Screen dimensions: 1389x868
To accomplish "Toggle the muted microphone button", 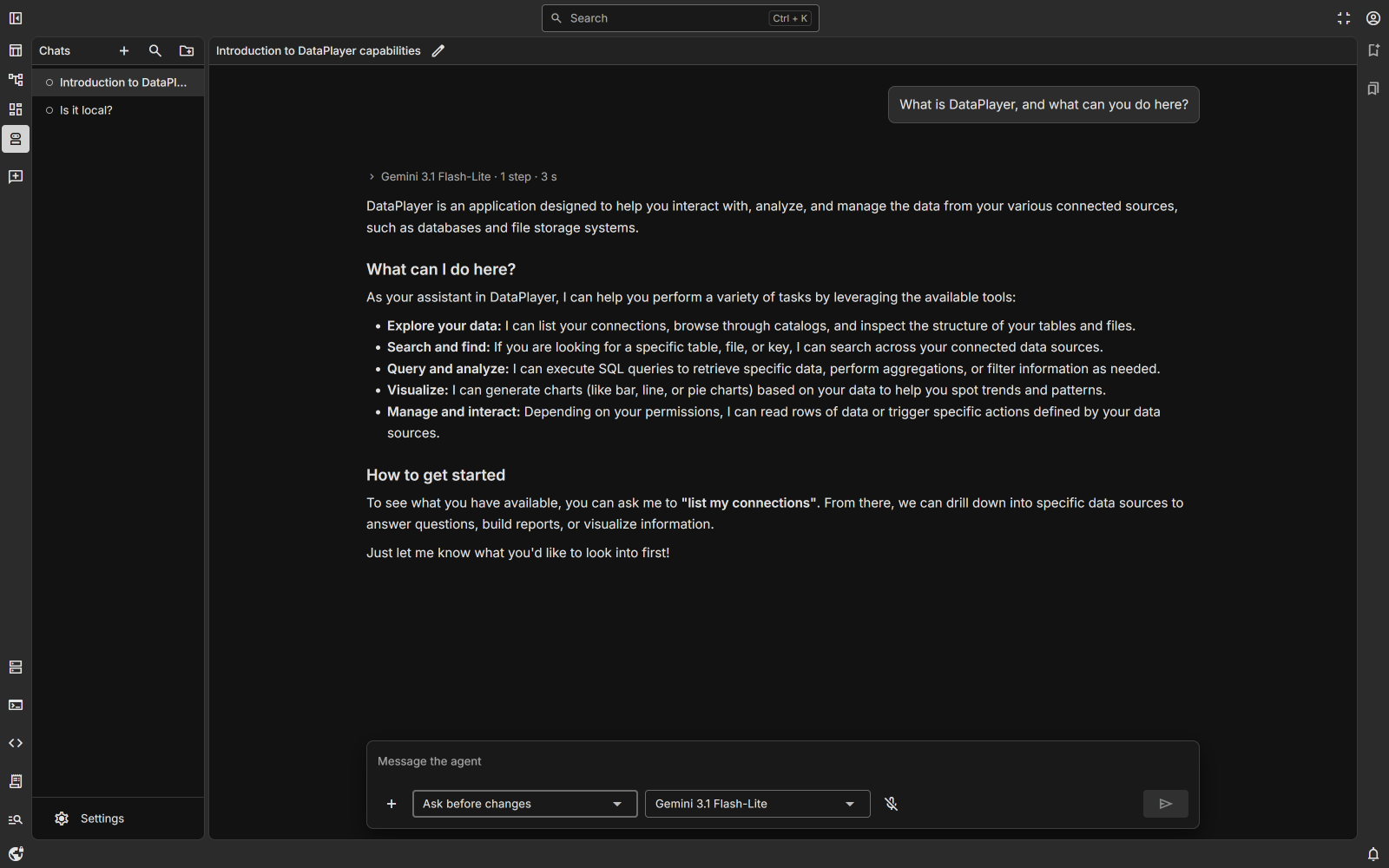I will click(x=892, y=804).
